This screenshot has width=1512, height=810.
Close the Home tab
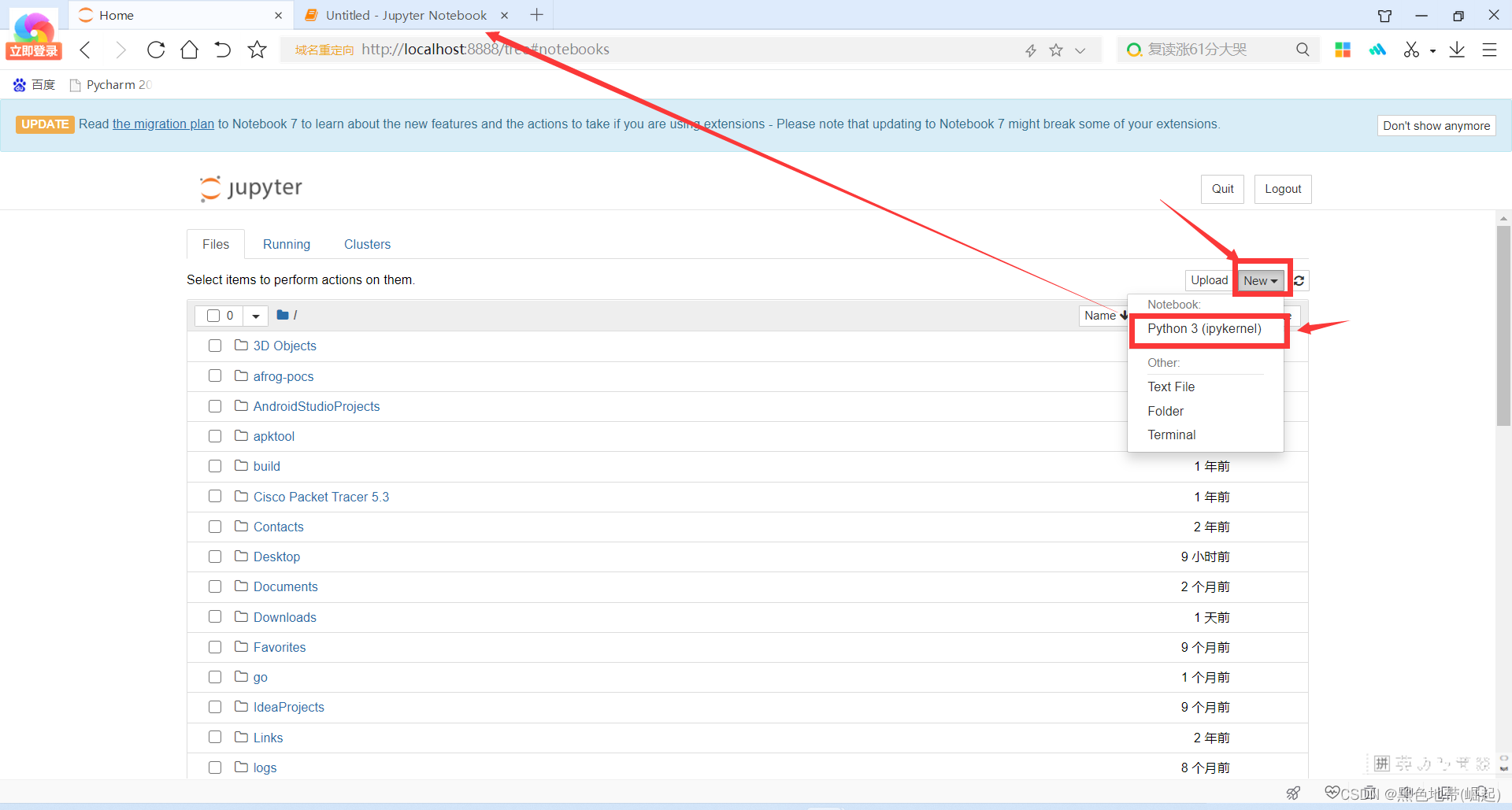tap(278, 16)
